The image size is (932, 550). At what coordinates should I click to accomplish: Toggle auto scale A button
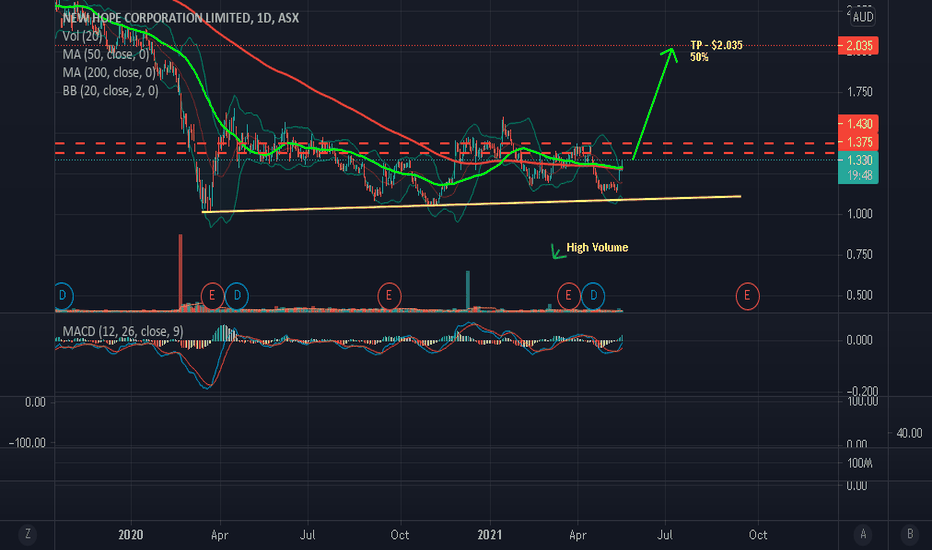tap(863, 535)
